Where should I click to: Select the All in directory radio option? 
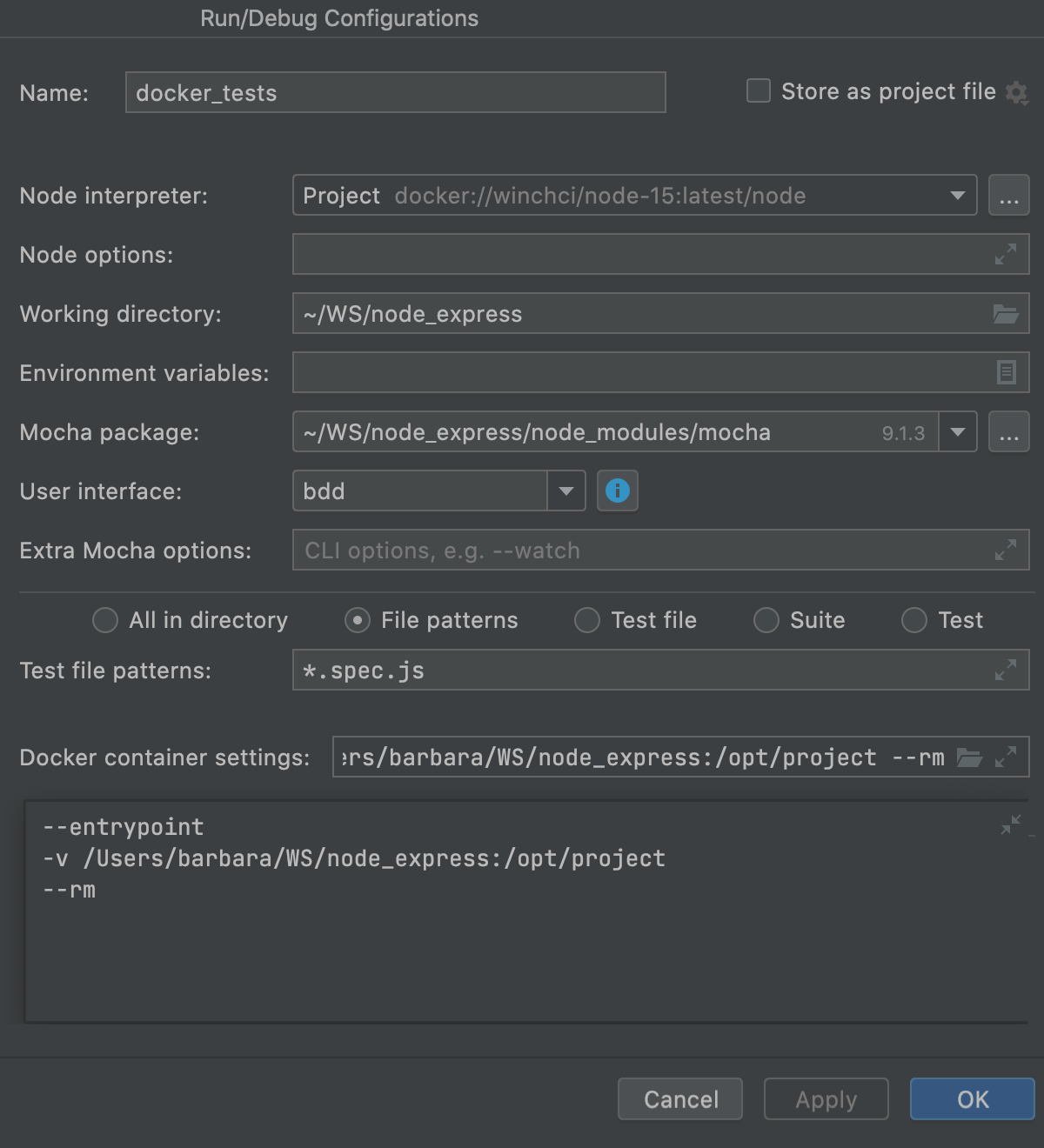click(x=105, y=620)
